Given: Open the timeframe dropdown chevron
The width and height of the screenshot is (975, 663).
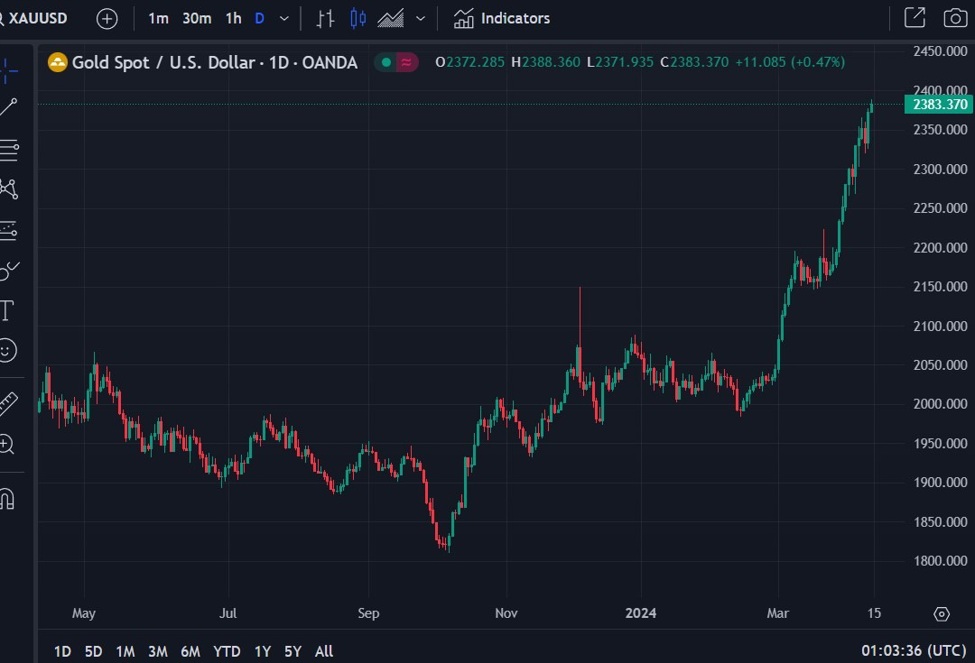Looking at the screenshot, I should coord(282,18).
